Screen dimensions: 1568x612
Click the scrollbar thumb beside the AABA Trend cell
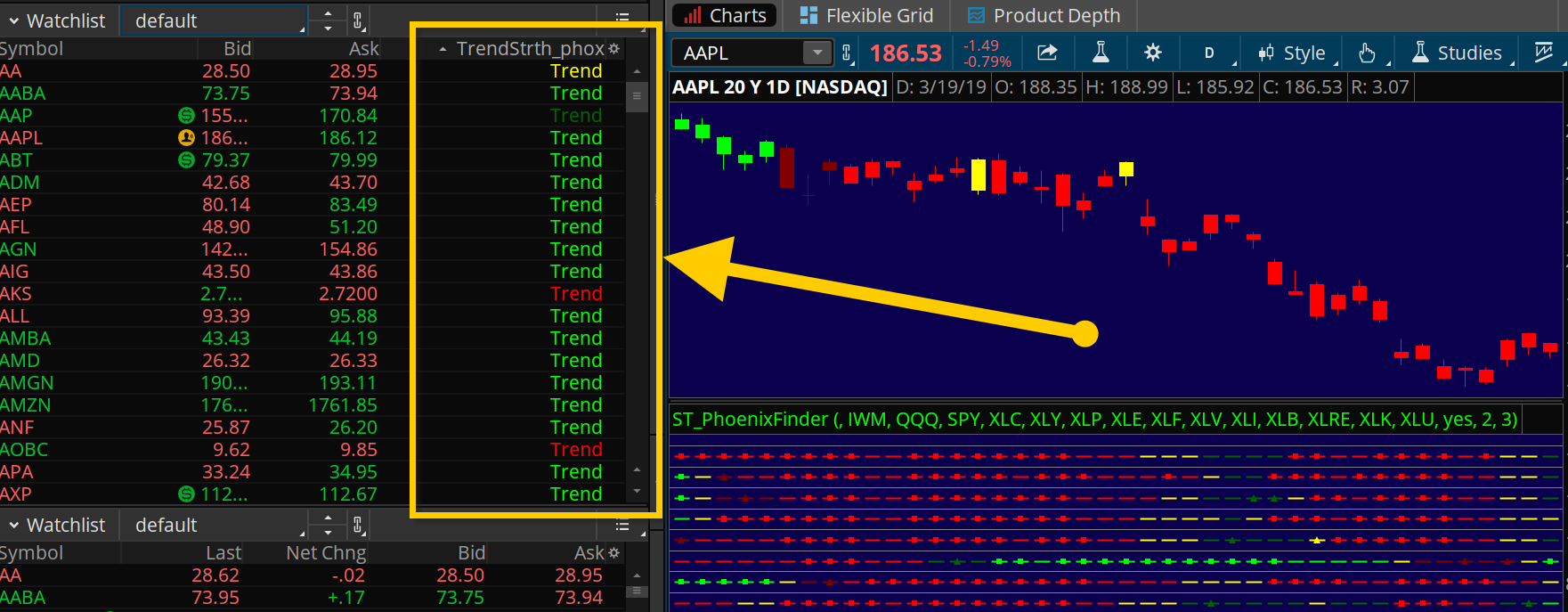pos(637,95)
